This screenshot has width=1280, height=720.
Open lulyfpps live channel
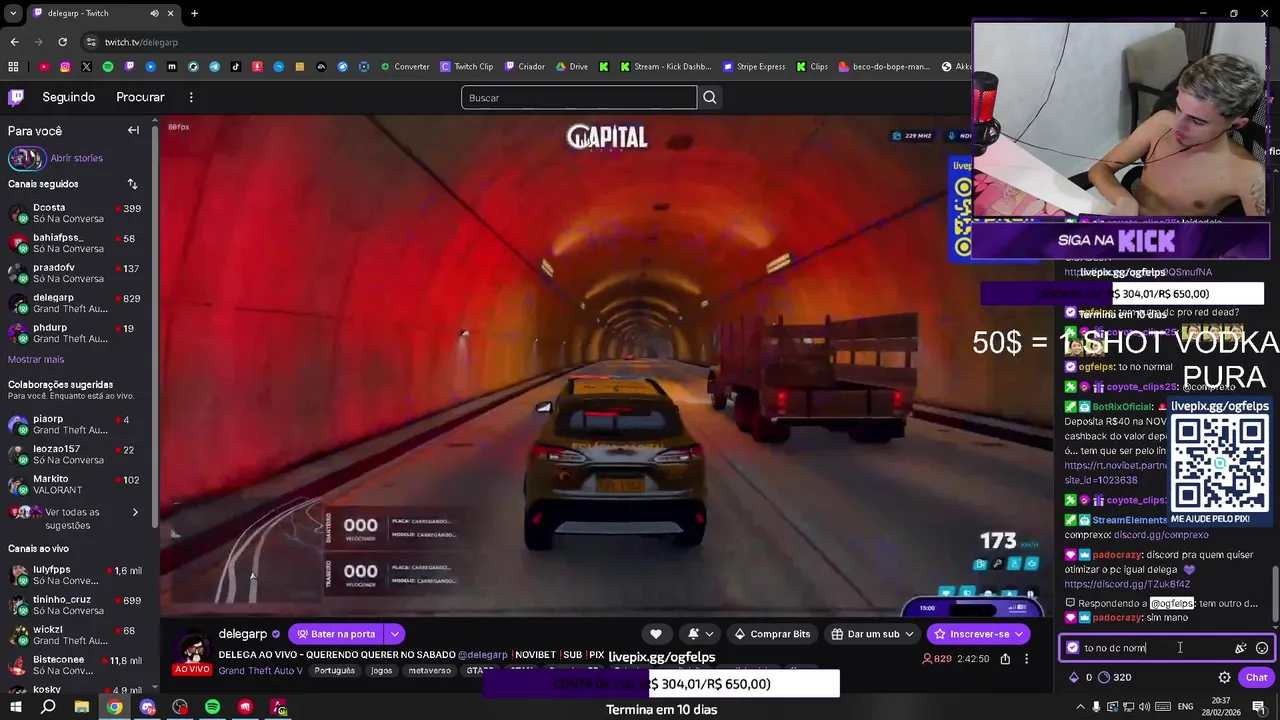point(76,575)
